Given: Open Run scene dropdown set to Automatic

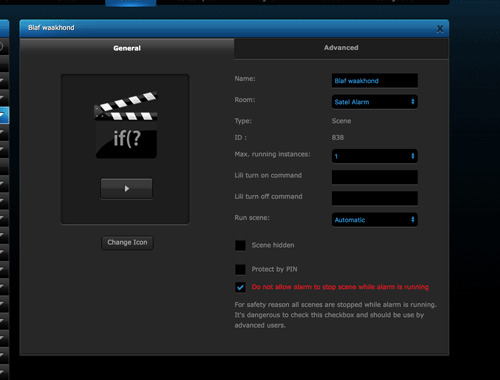Looking at the screenshot, I should (x=375, y=220).
